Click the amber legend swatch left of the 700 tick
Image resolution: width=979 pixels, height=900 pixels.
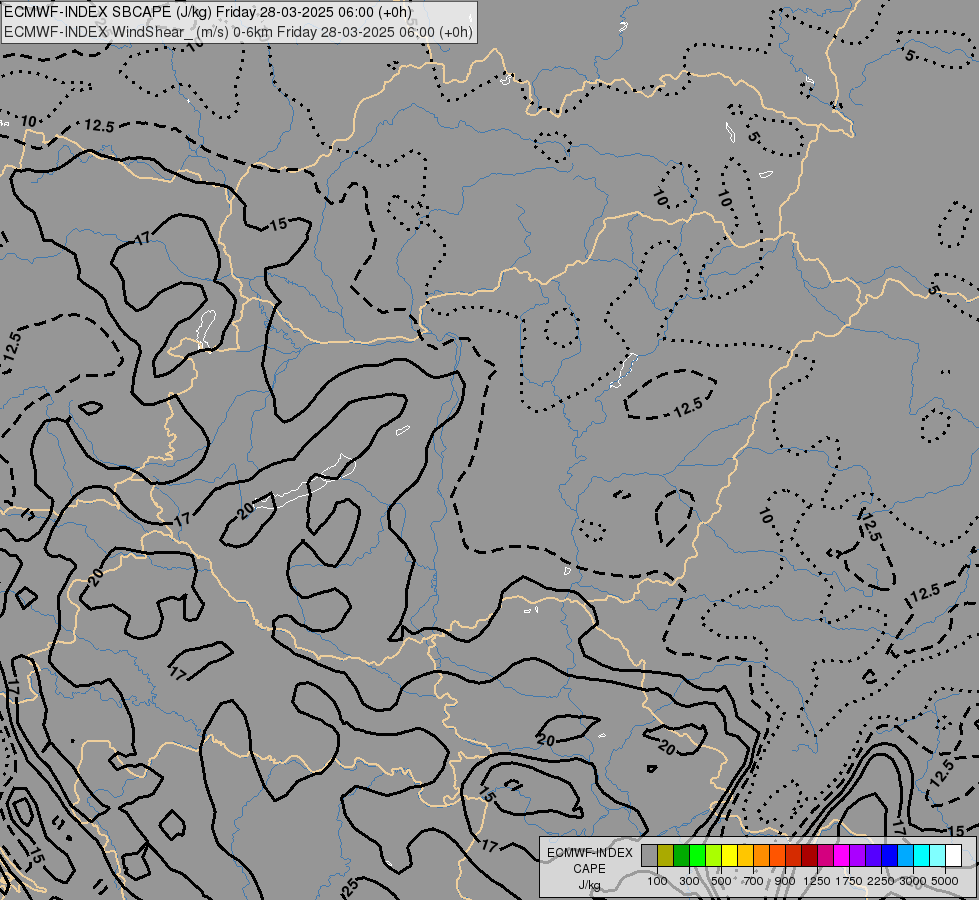[x=745, y=856]
